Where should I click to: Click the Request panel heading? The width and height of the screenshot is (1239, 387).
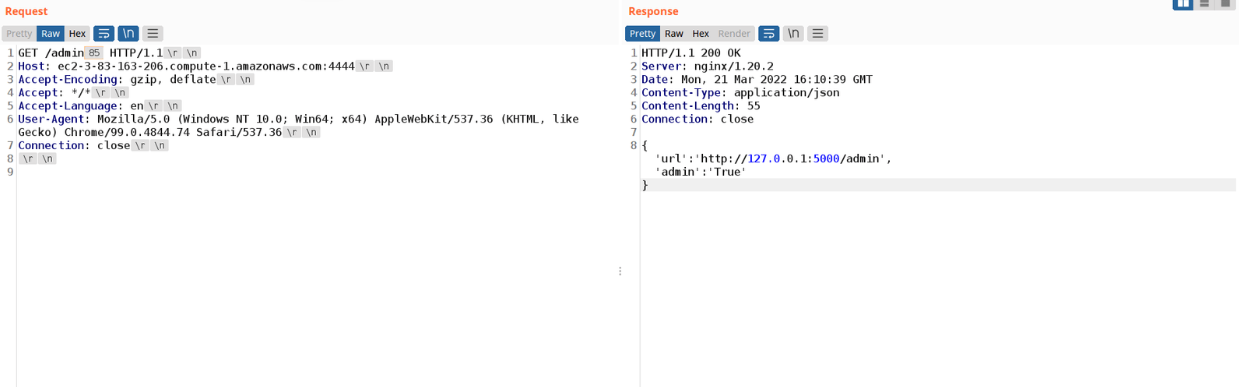27,11
